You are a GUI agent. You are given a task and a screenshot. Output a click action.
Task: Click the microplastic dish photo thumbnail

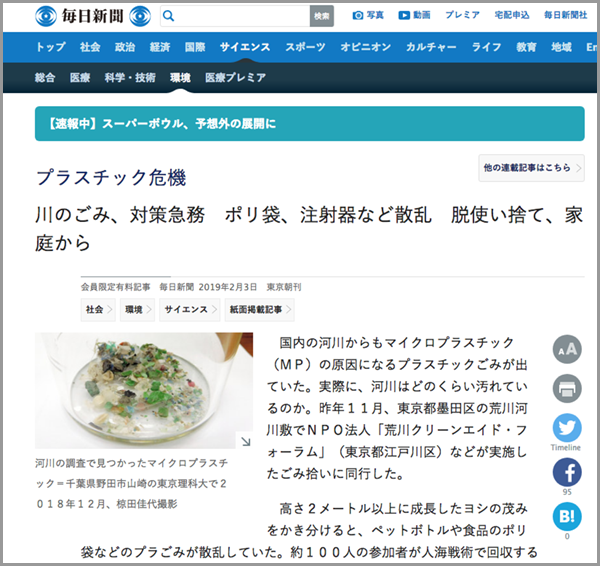pyautogui.click(x=144, y=390)
